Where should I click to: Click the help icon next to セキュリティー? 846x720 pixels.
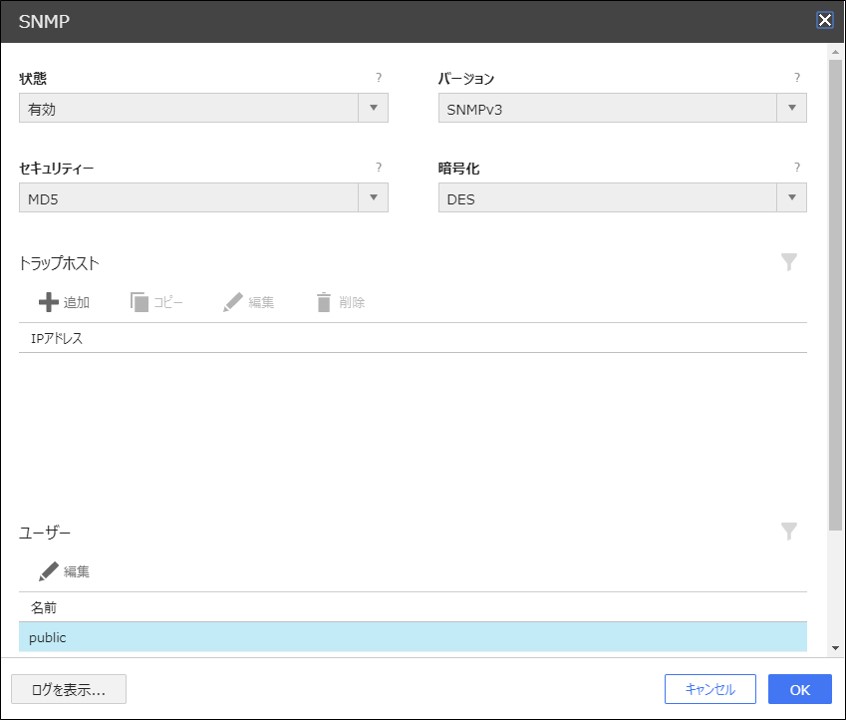pos(379,168)
